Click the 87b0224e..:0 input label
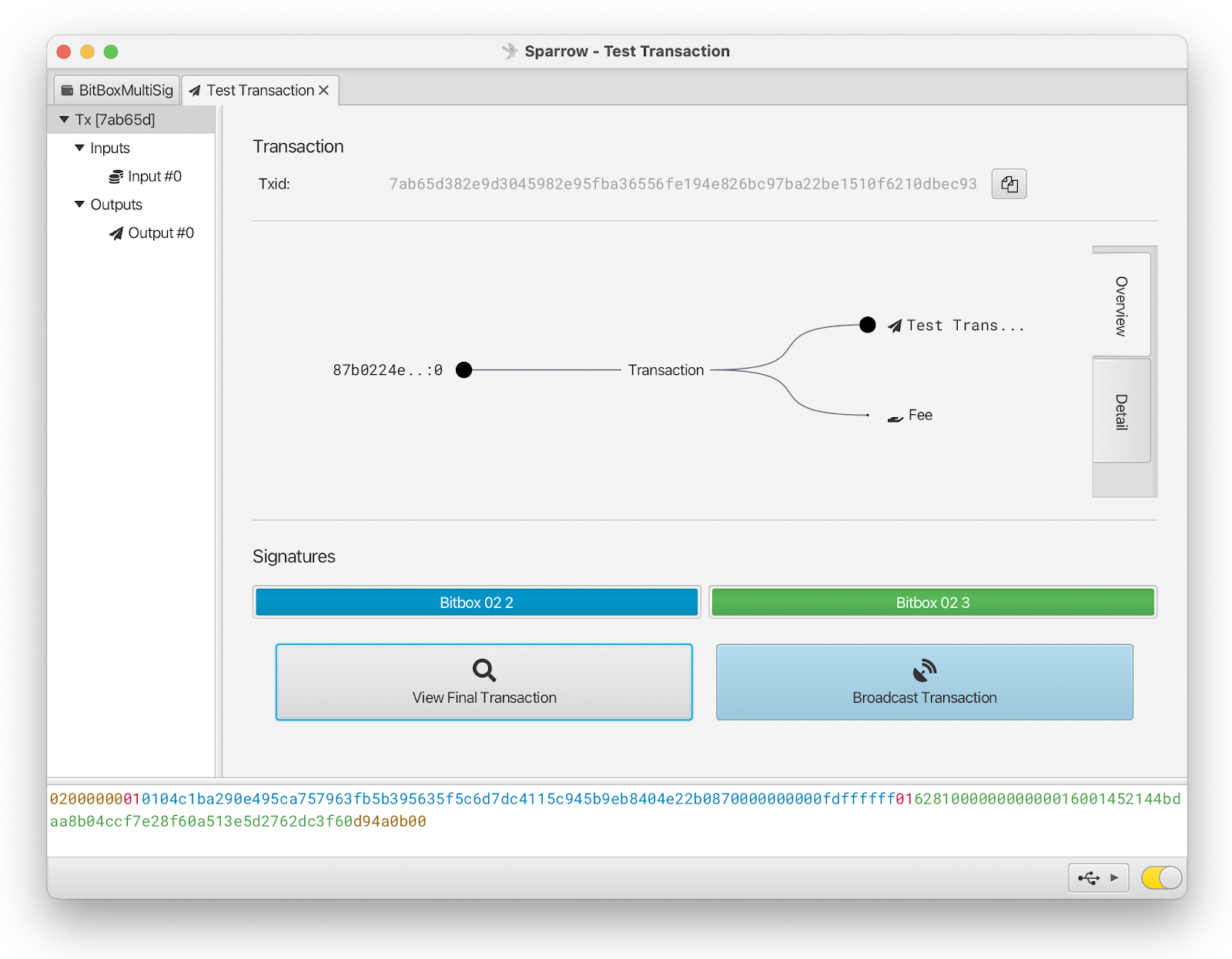 (x=387, y=370)
